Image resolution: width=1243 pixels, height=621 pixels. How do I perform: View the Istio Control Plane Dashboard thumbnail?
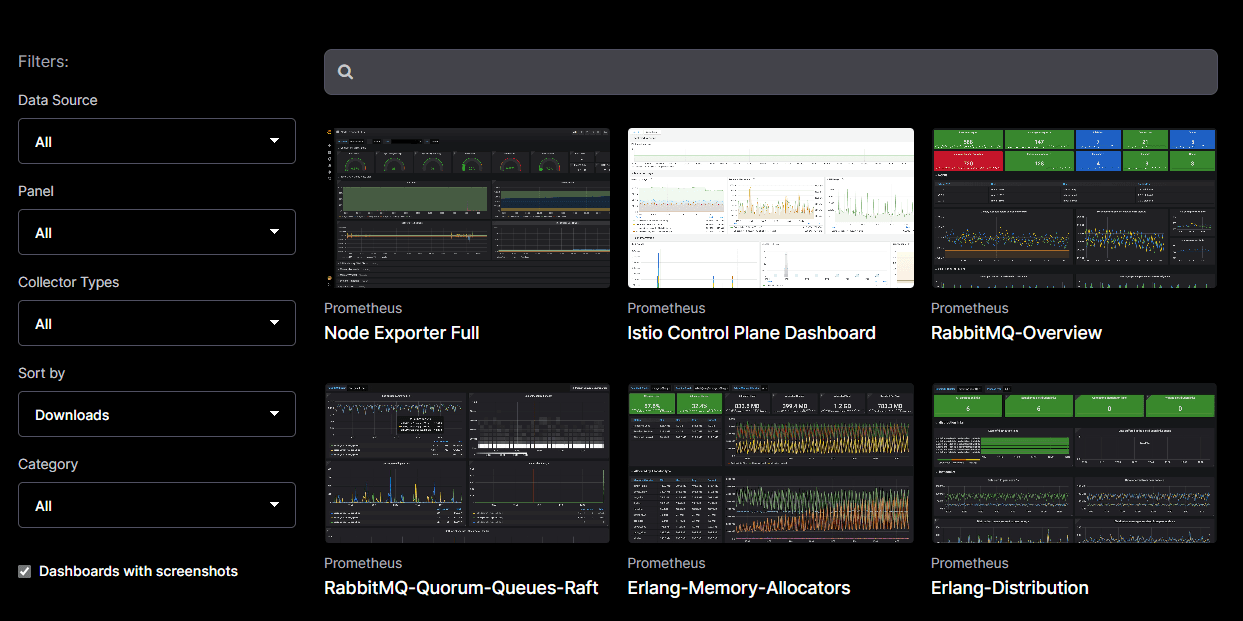[771, 208]
